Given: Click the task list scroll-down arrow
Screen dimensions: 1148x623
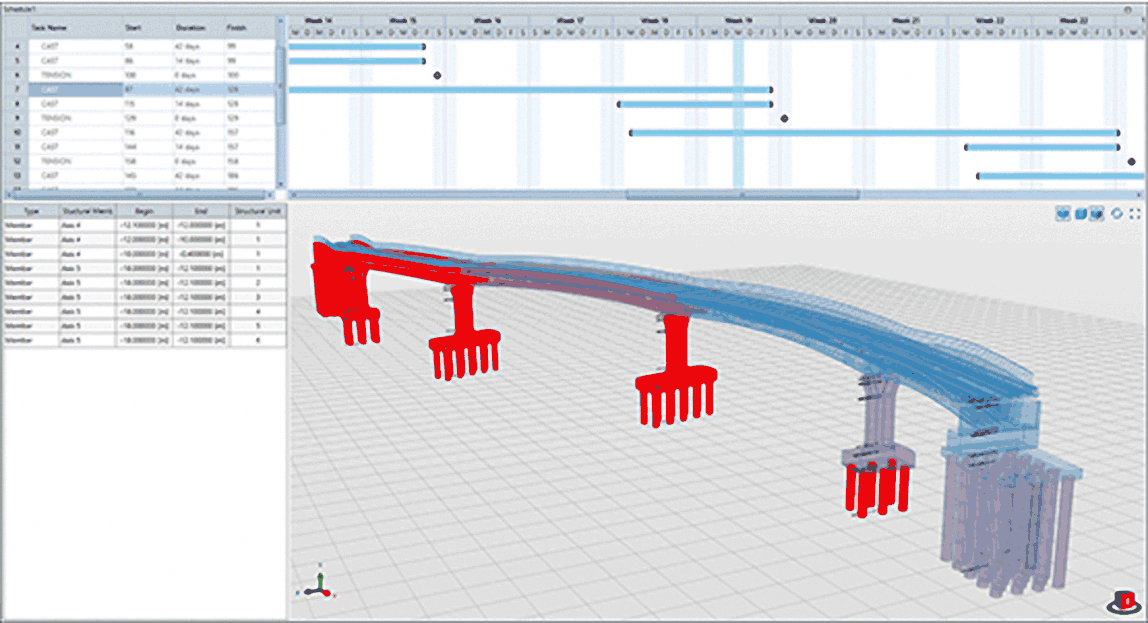Looking at the screenshot, I should pyautogui.click(x=280, y=184).
